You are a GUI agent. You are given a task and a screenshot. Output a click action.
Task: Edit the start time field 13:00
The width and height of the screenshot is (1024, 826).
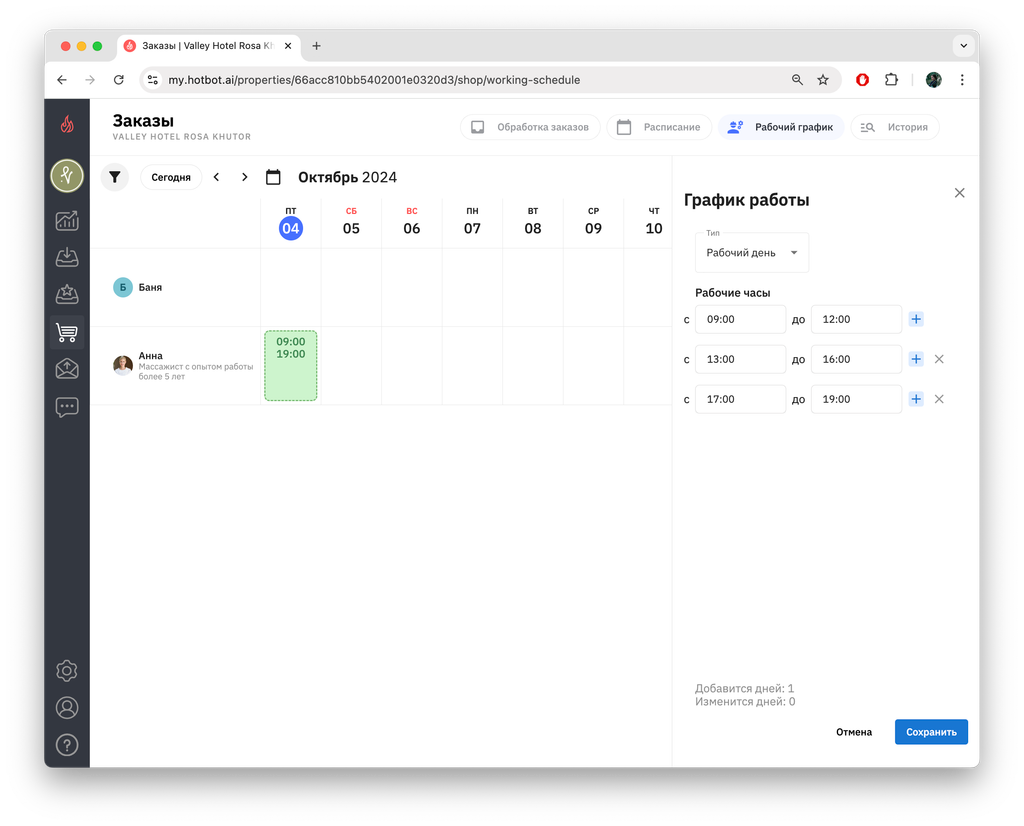click(740, 359)
